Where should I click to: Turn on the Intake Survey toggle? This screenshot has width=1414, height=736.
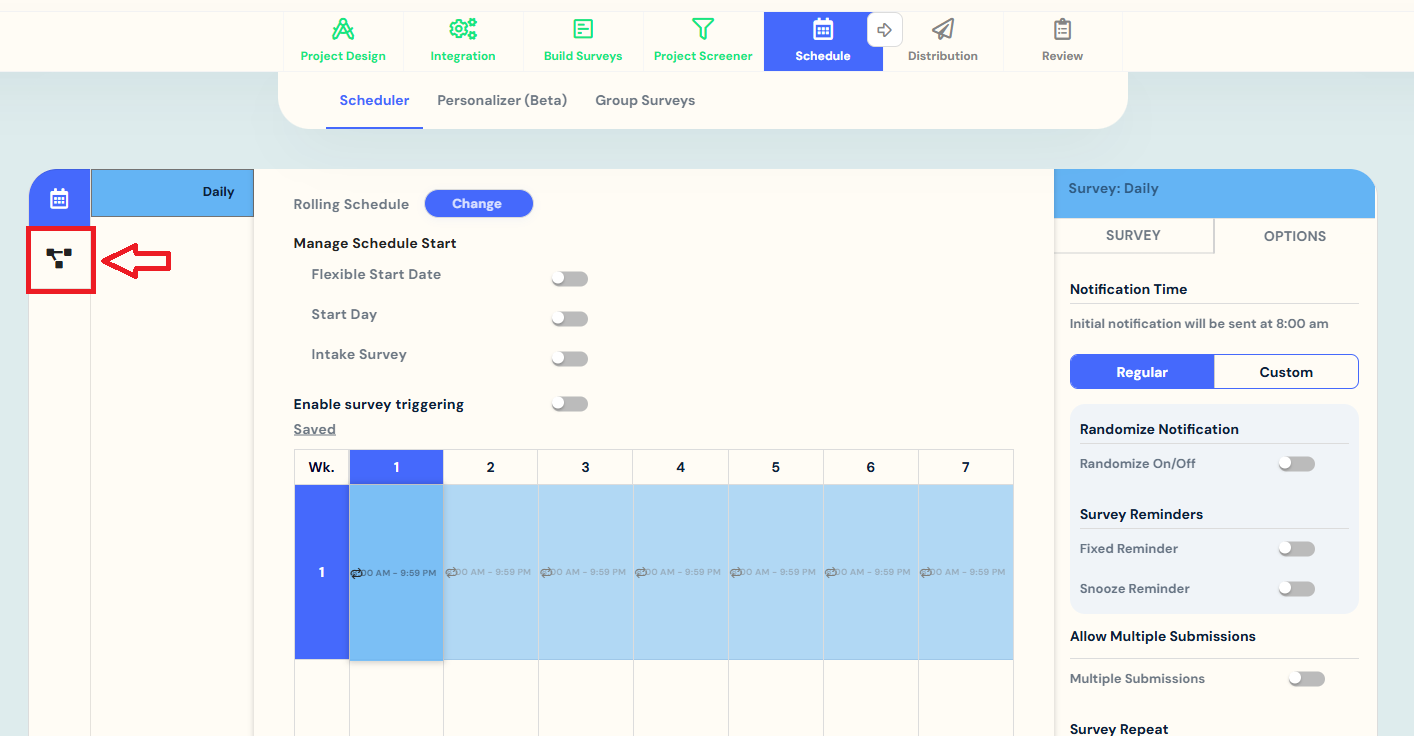569,359
